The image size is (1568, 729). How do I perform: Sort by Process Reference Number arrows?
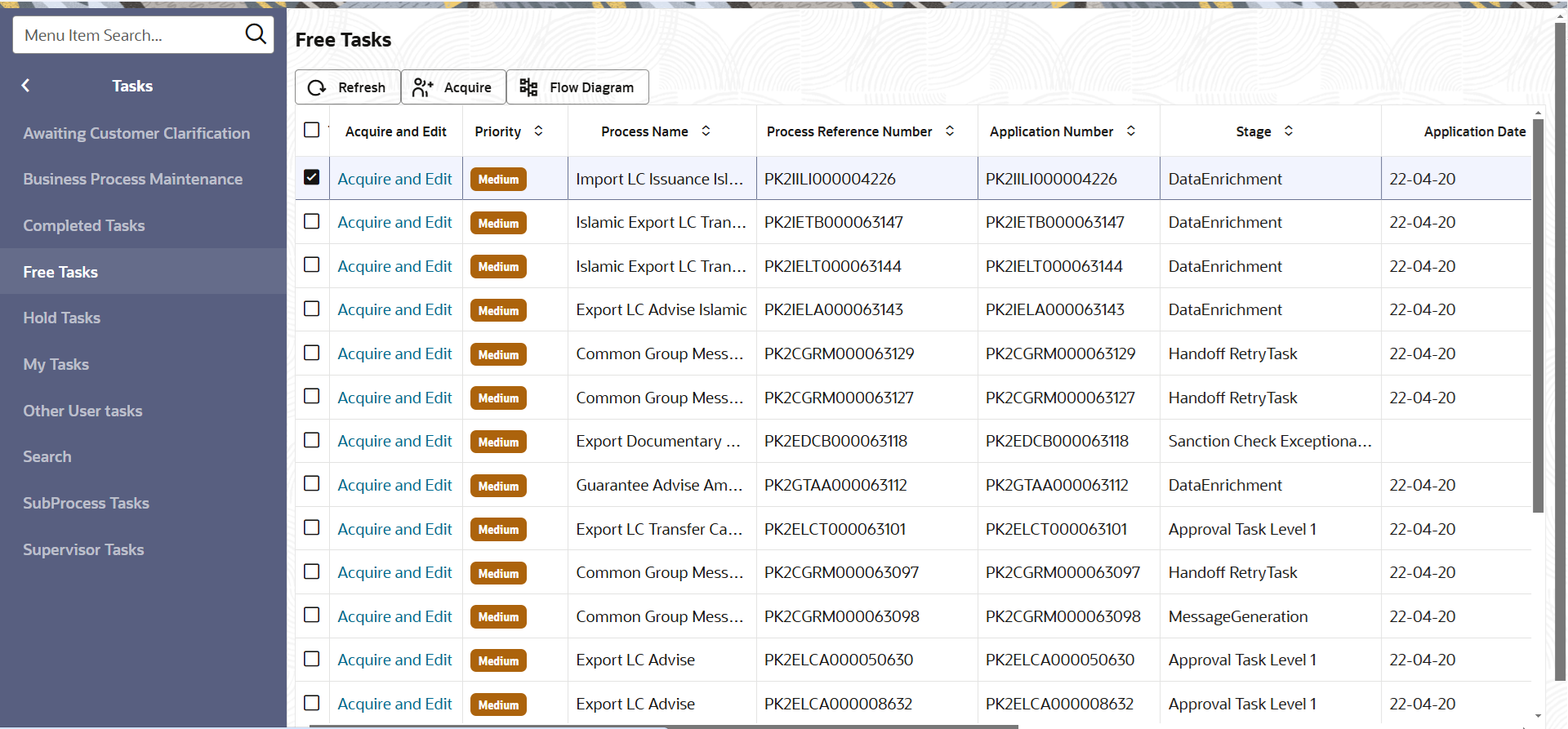click(x=950, y=131)
